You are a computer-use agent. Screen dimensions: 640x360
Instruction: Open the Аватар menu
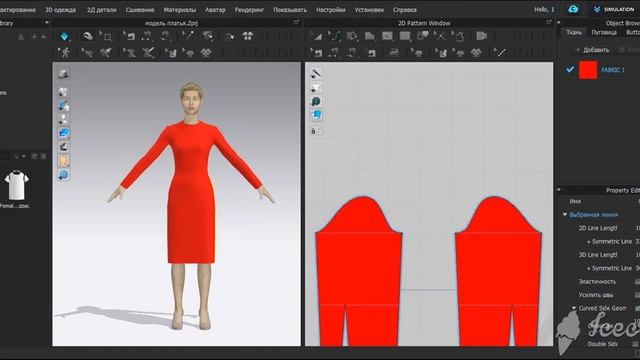coord(215,9)
